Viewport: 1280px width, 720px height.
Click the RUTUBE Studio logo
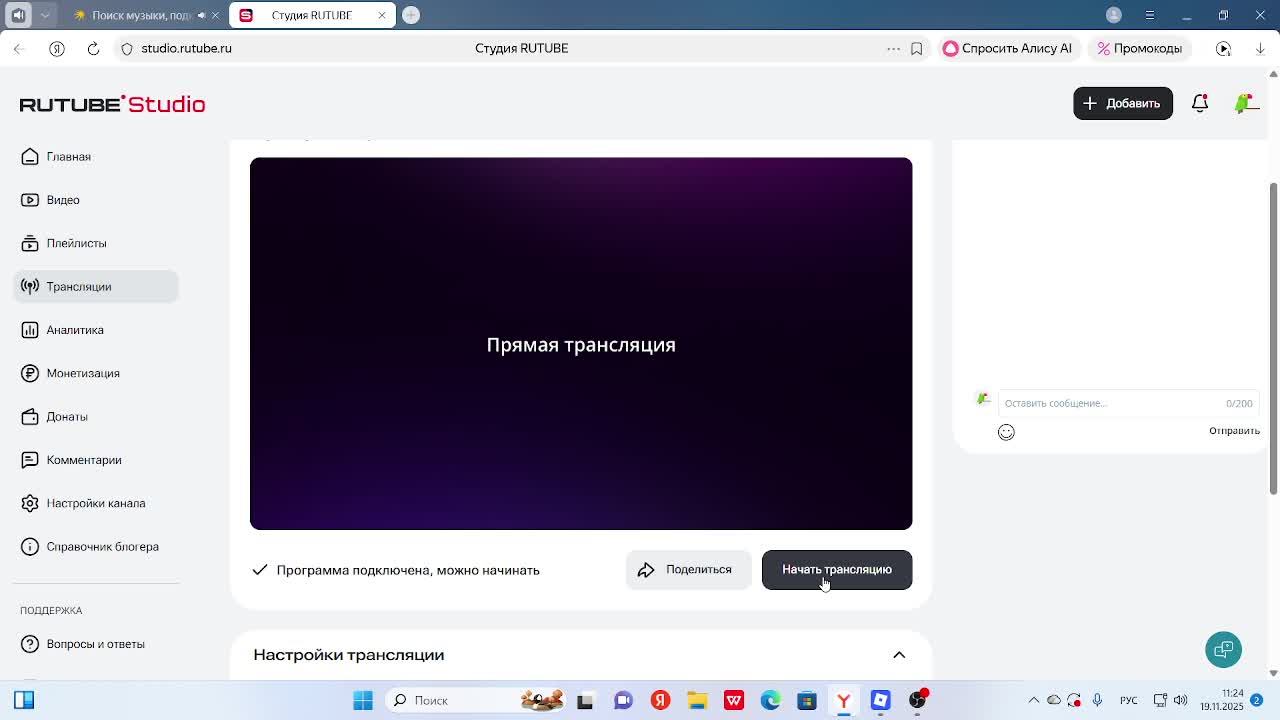tap(112, 104)
